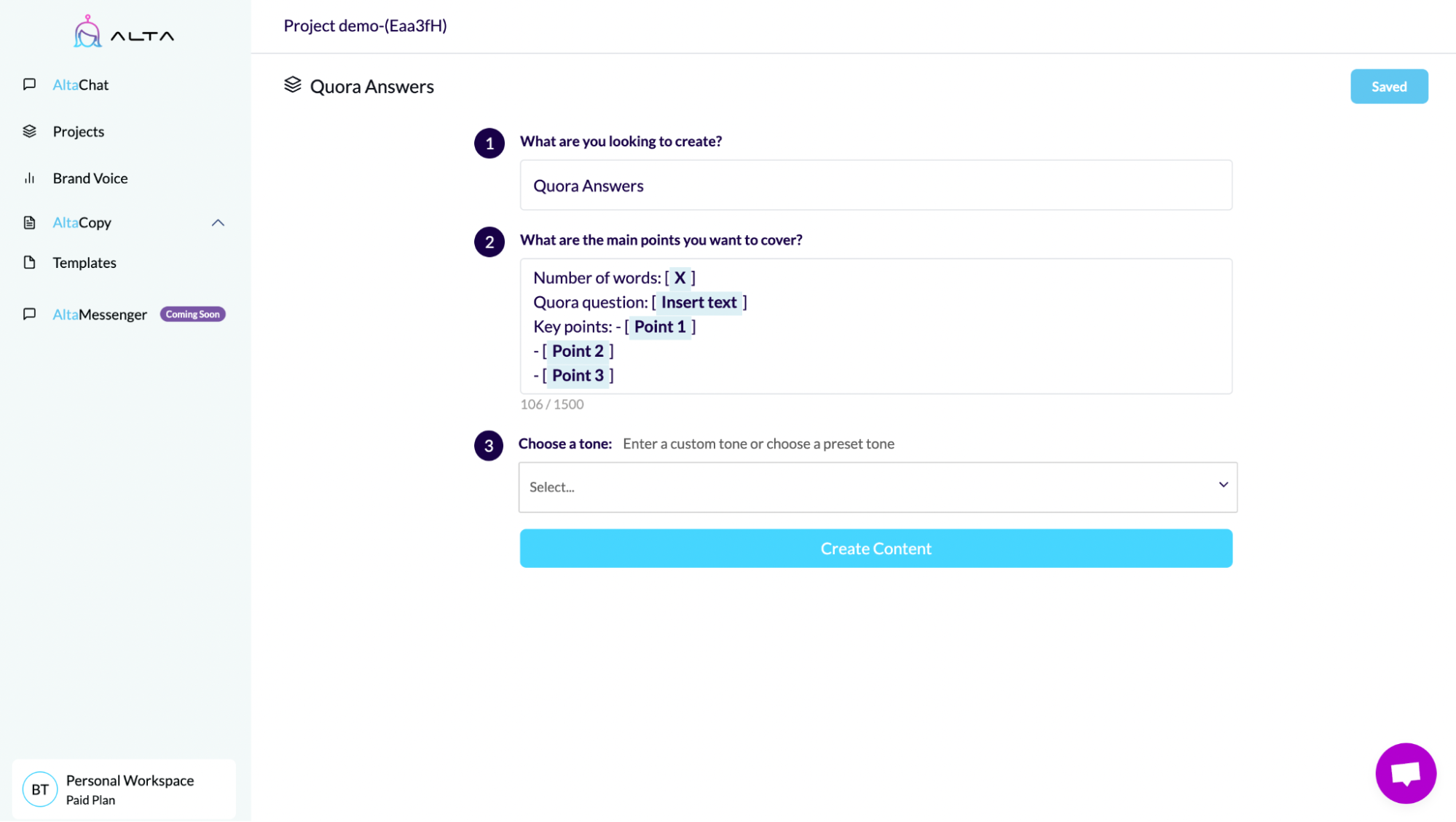Viewport: 1456px width, 822px height.
Task: Click the Brand Voice sidebar icon
Action: point(31,178)
